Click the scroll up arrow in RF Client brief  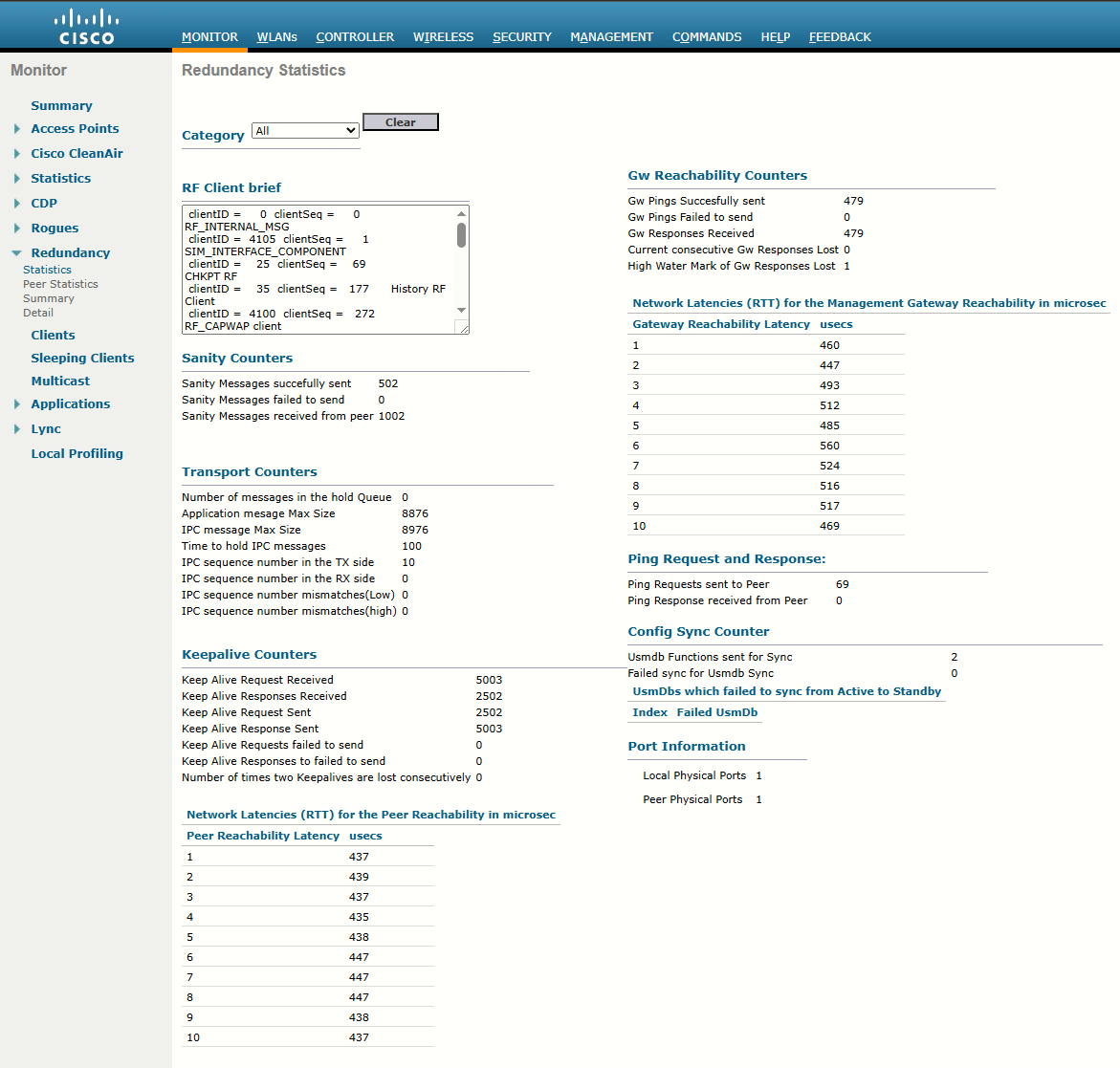pos(461,213)
